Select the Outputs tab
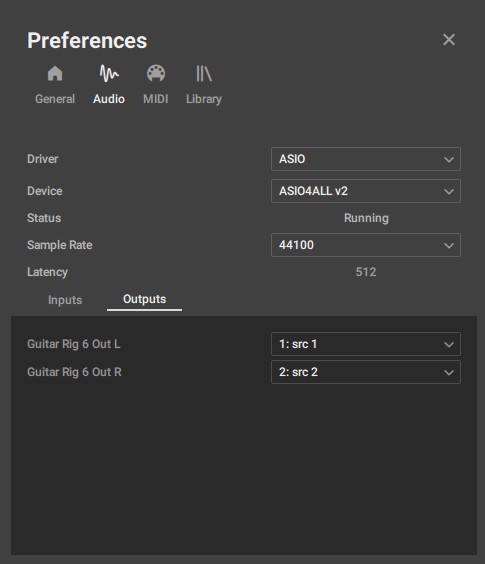The width and height of the screenshot is (485, 564). pyautogui.click(x=145, y=299)
